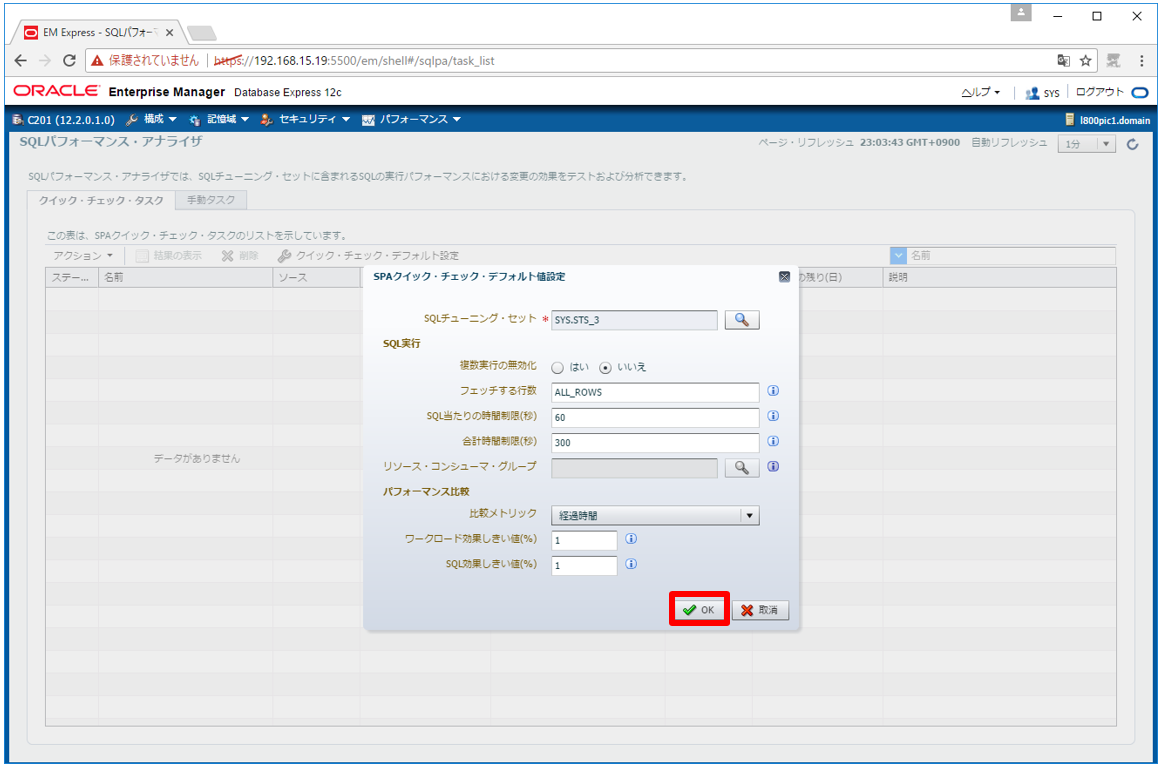The width and height of the screenshot is (1161, 768).
Task: Show info for rows to fetch field
Action: coord(773,391)
